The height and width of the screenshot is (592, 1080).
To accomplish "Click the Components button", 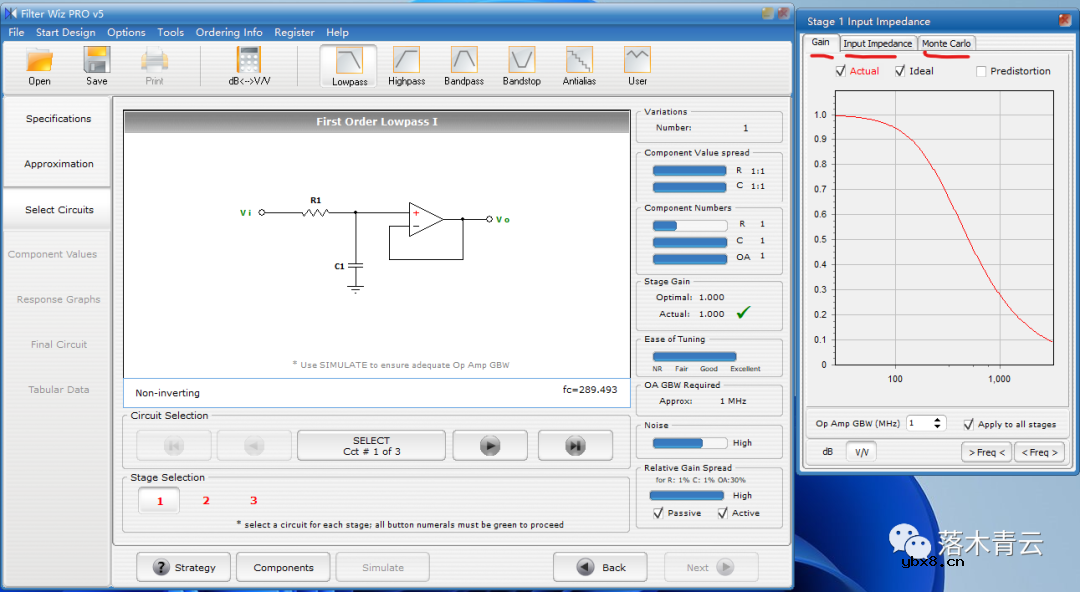I will click(283, 567).
